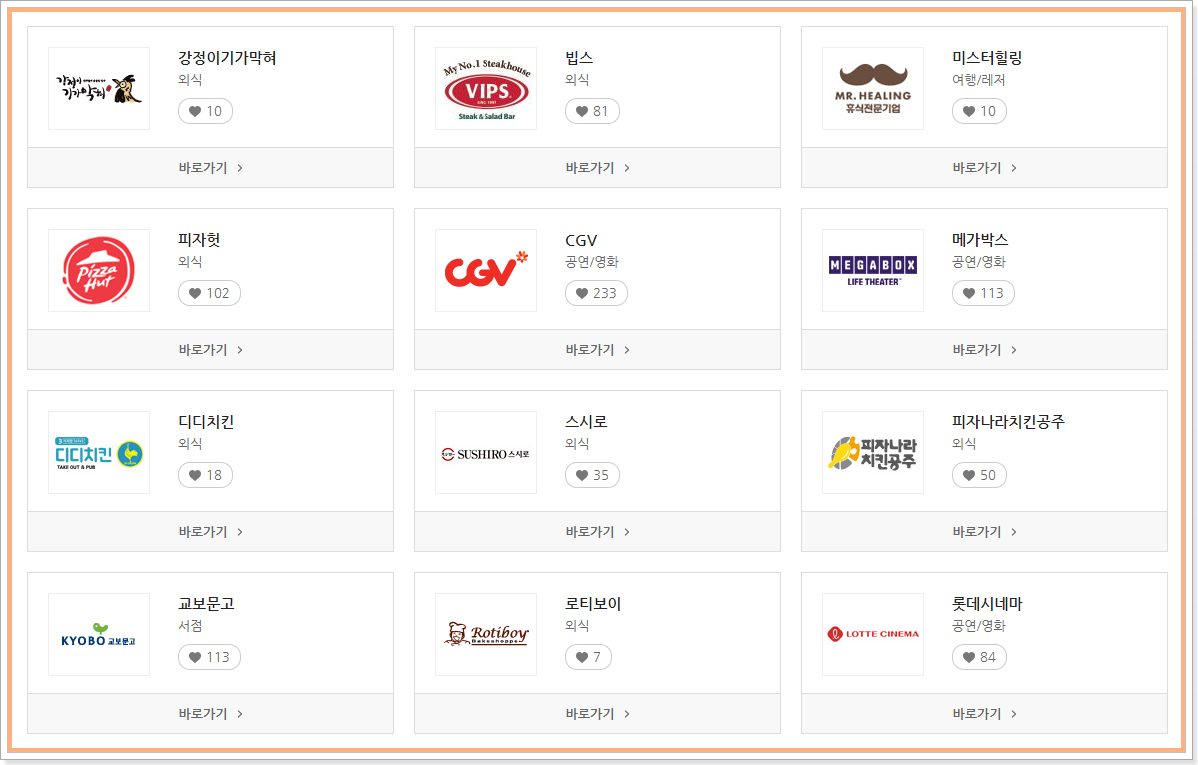This screenshot has width=1198, height=765.
Task: Click the Lotte Cinema logo
Action: [x=873, y=634]
